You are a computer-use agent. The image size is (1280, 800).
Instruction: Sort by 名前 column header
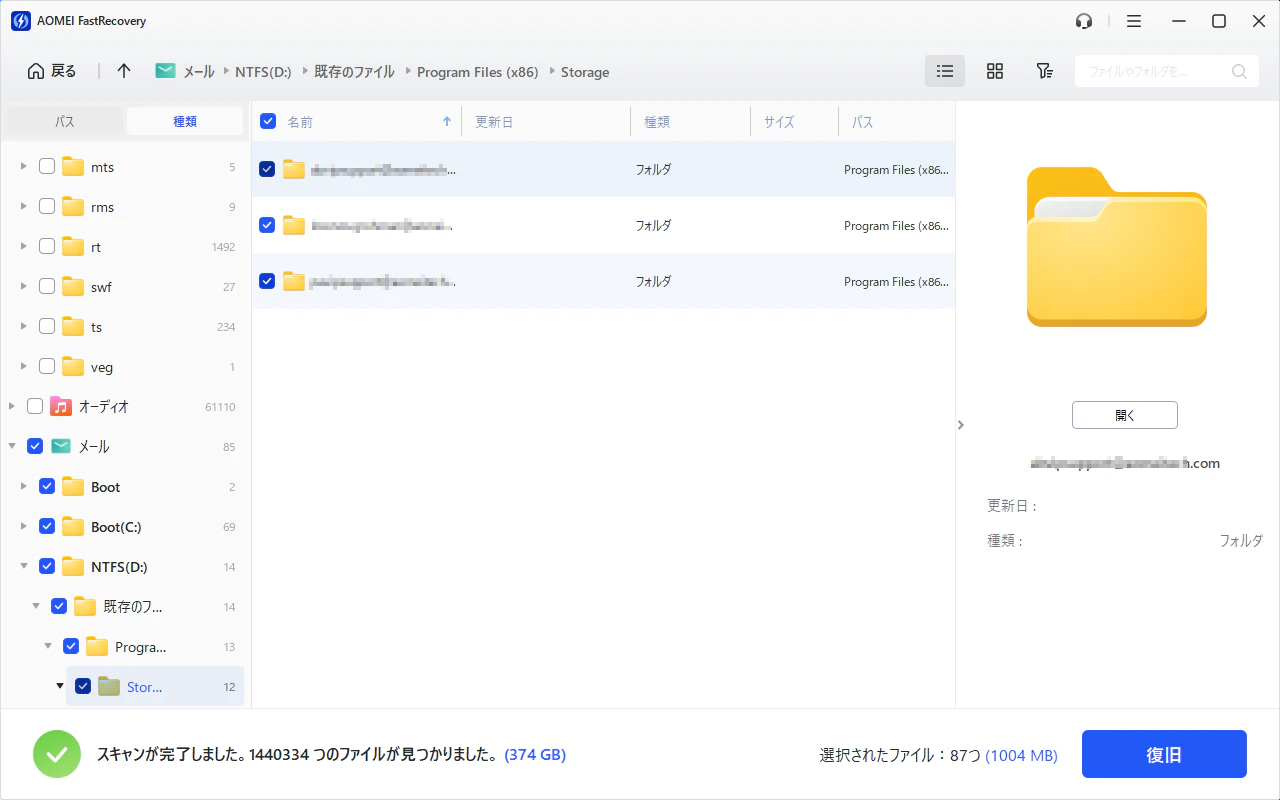click(x=300, y=122)
